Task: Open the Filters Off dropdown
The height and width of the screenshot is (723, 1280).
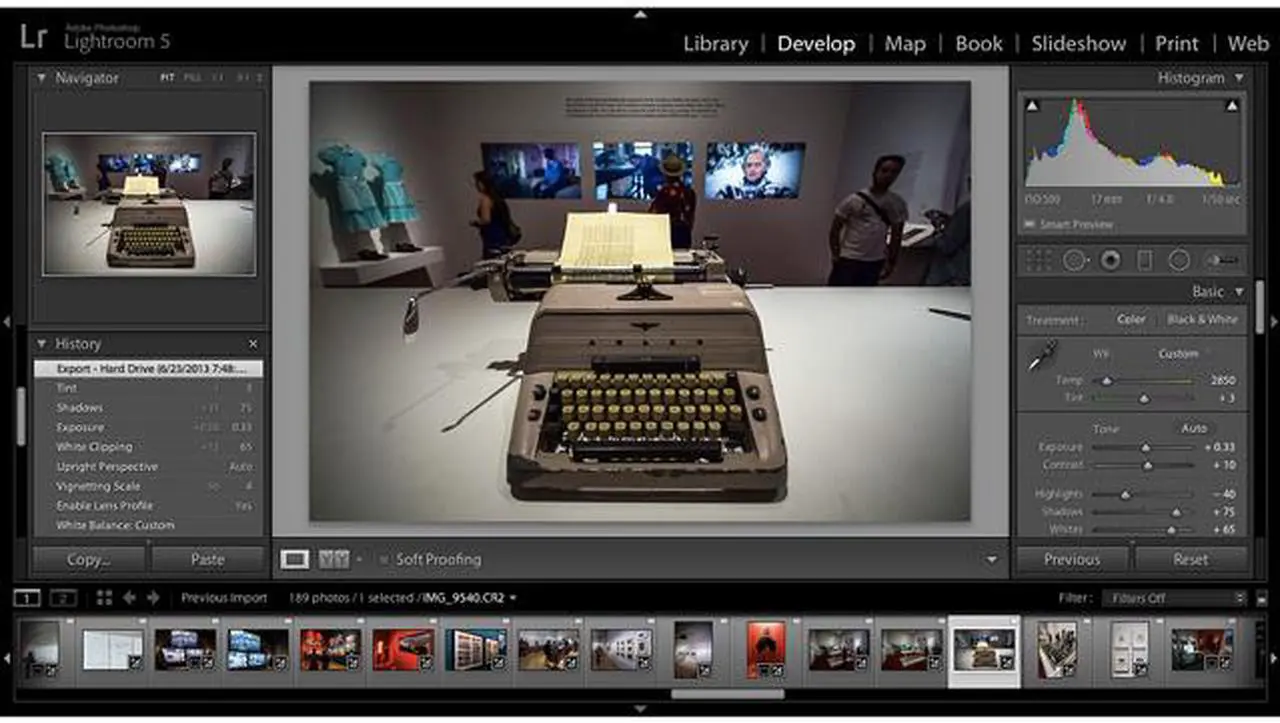Action: click(x=1173, y=598)
